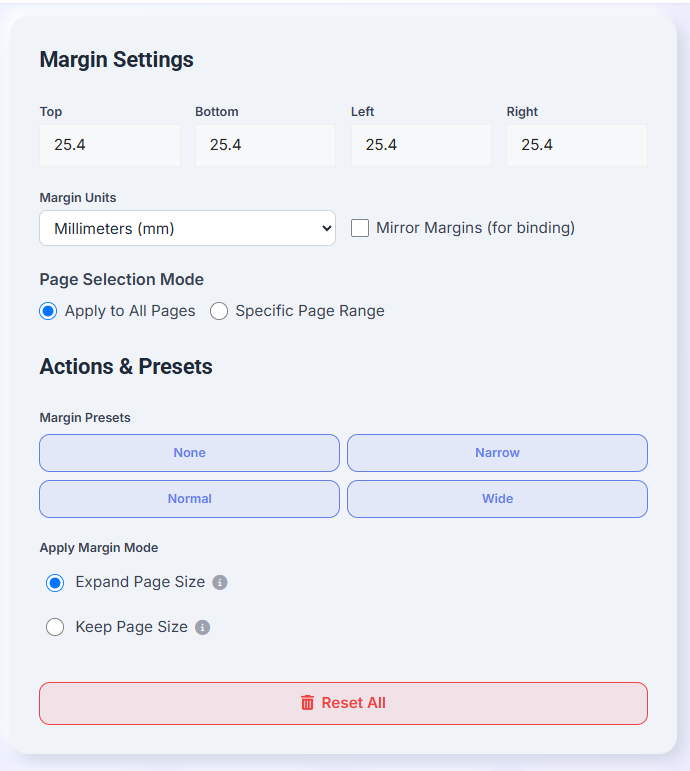Apply the Wide margin preset
The image size is (690, 771).
497,499
